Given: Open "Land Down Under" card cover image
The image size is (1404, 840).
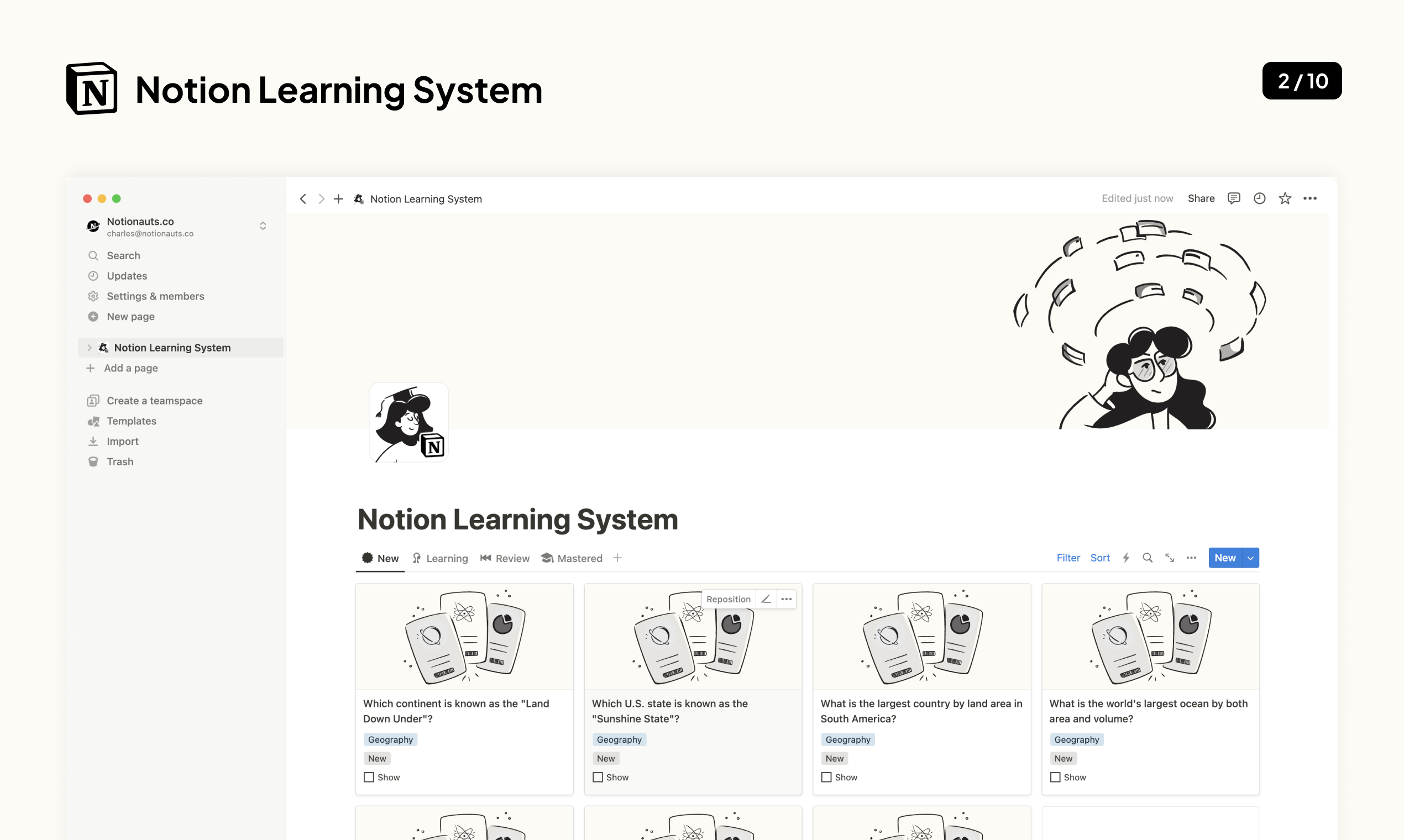Looking at the screenshot, I should pyautogui.click(x=464, y=636).
